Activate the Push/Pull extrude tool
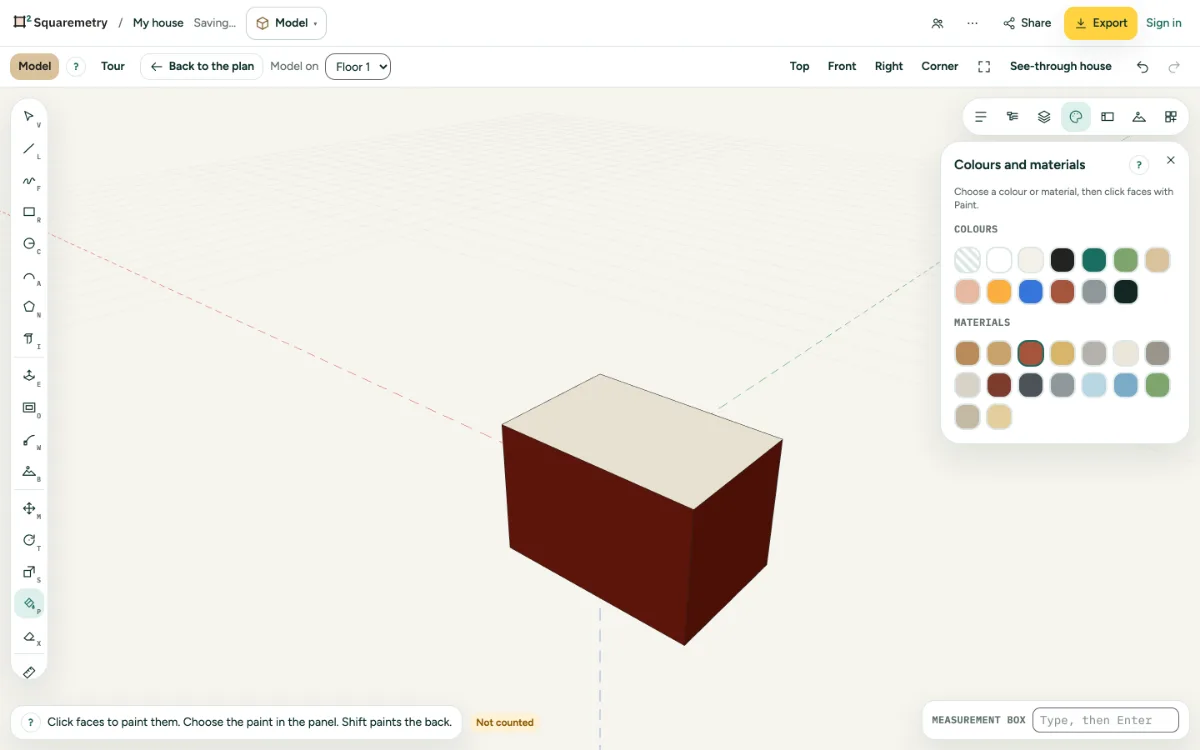The height and width of the screenshot is (750, 1200). pos(29,376)
